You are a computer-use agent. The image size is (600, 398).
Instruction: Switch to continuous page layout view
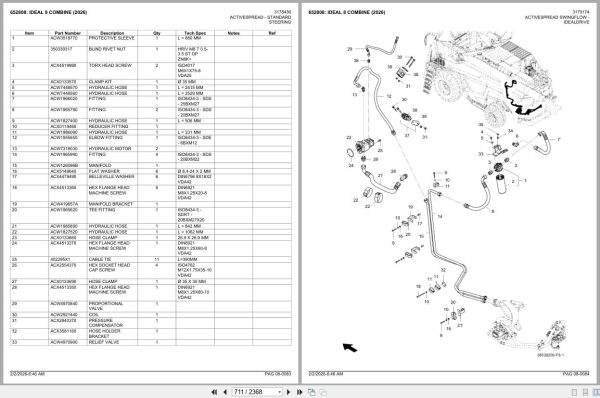click(x=585, y=392)
